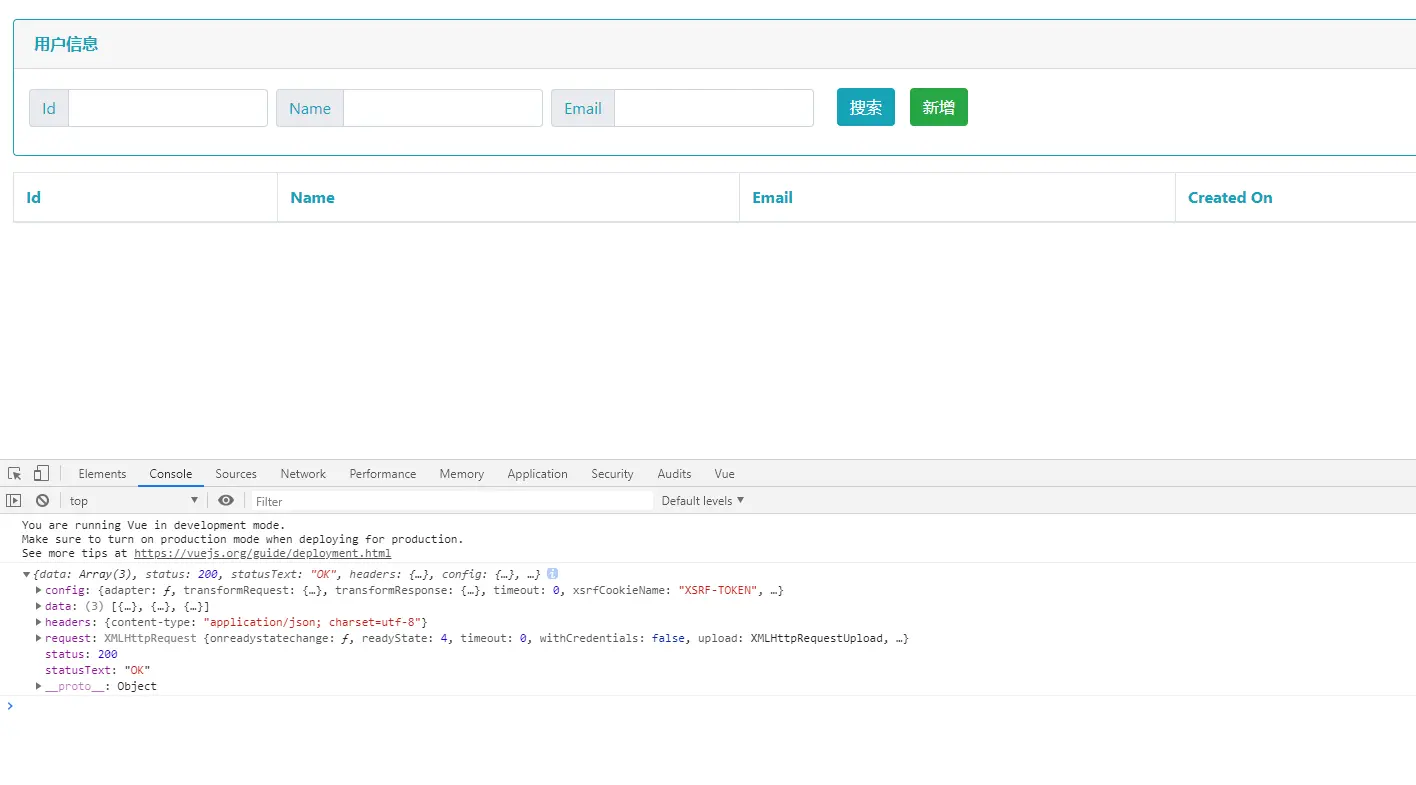Clear the console with the clear icon
This screenshot has width=1416, height=785.
(x=42, y=501)
